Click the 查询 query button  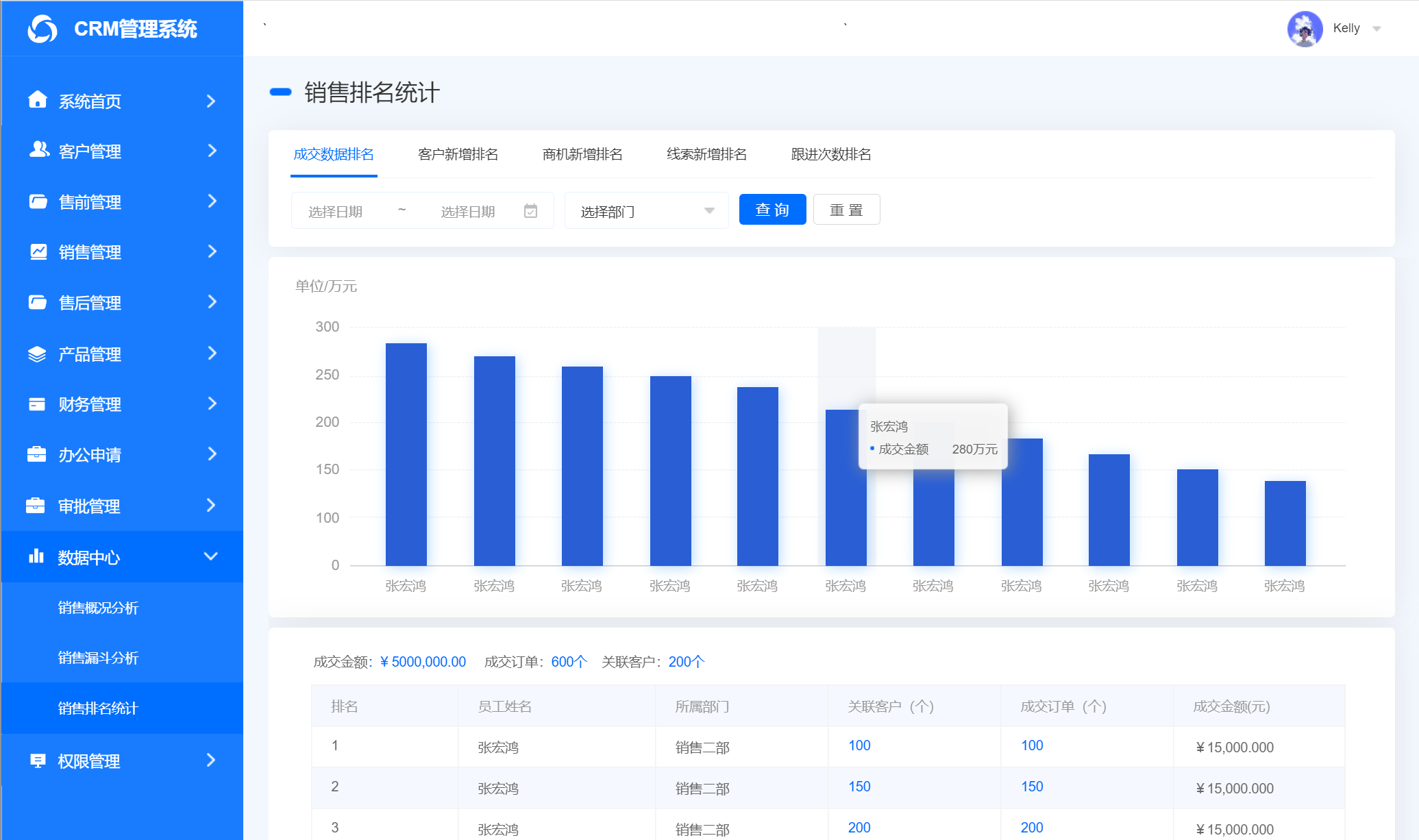click(772, 210)
